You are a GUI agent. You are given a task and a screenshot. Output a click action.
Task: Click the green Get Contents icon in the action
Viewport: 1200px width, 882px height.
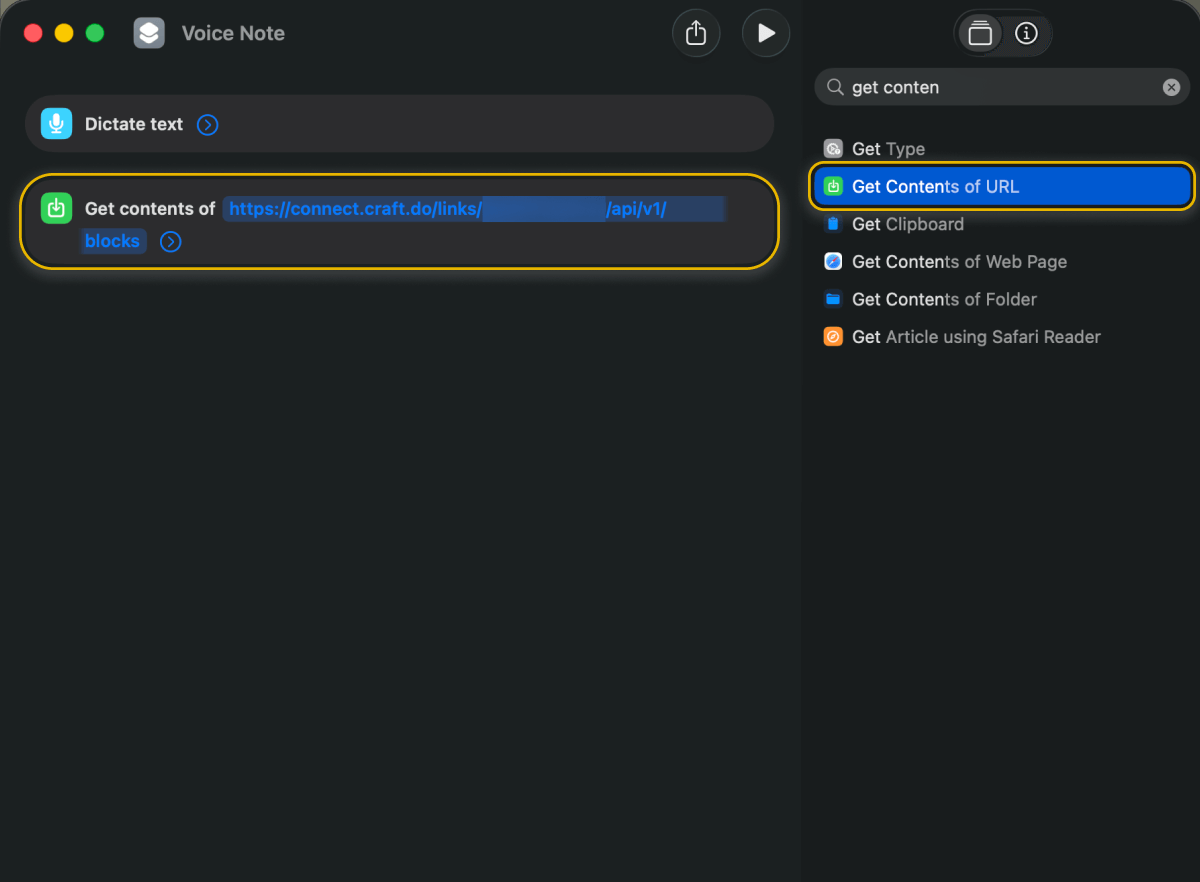pos(56,208)
